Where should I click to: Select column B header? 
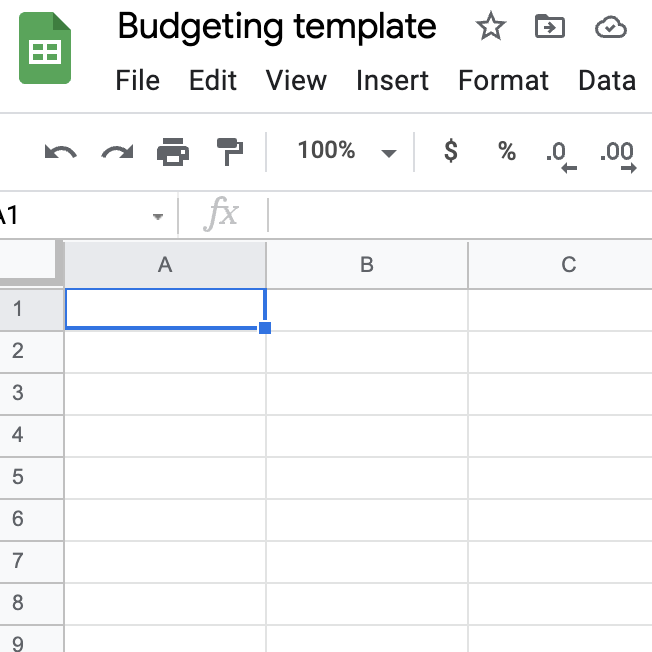tap(367, 265)
